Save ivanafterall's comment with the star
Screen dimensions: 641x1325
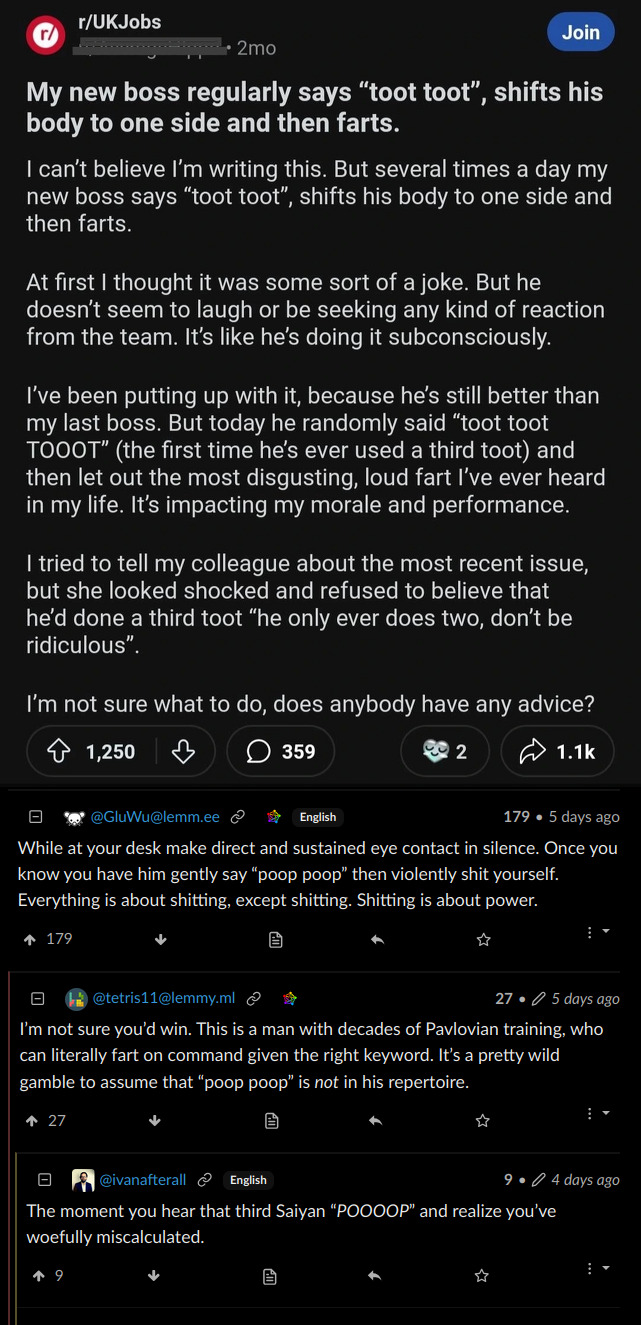(481, 1275)
